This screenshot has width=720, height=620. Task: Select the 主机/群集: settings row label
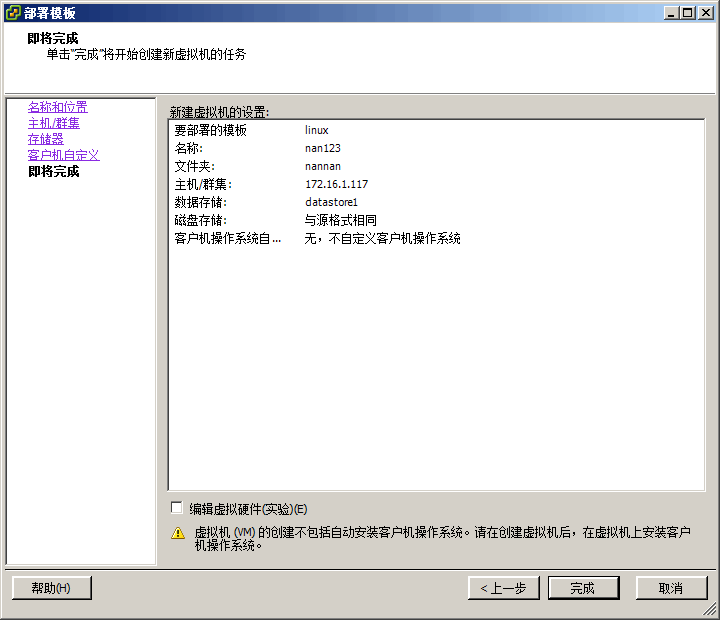pyautogui.click(x=203, y=184)
